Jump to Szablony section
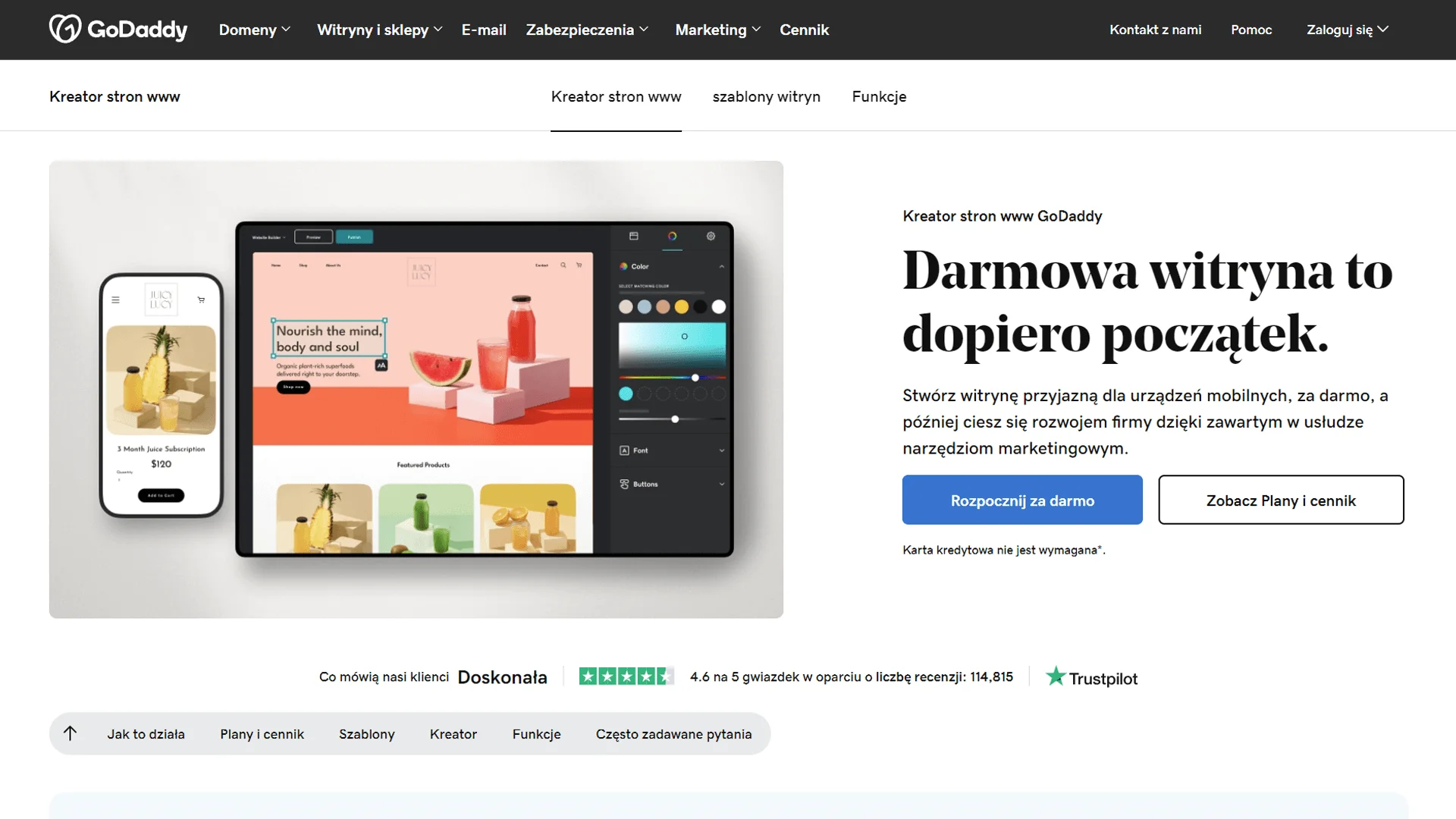The image size is (1456, 819). (x=366, y=734)
